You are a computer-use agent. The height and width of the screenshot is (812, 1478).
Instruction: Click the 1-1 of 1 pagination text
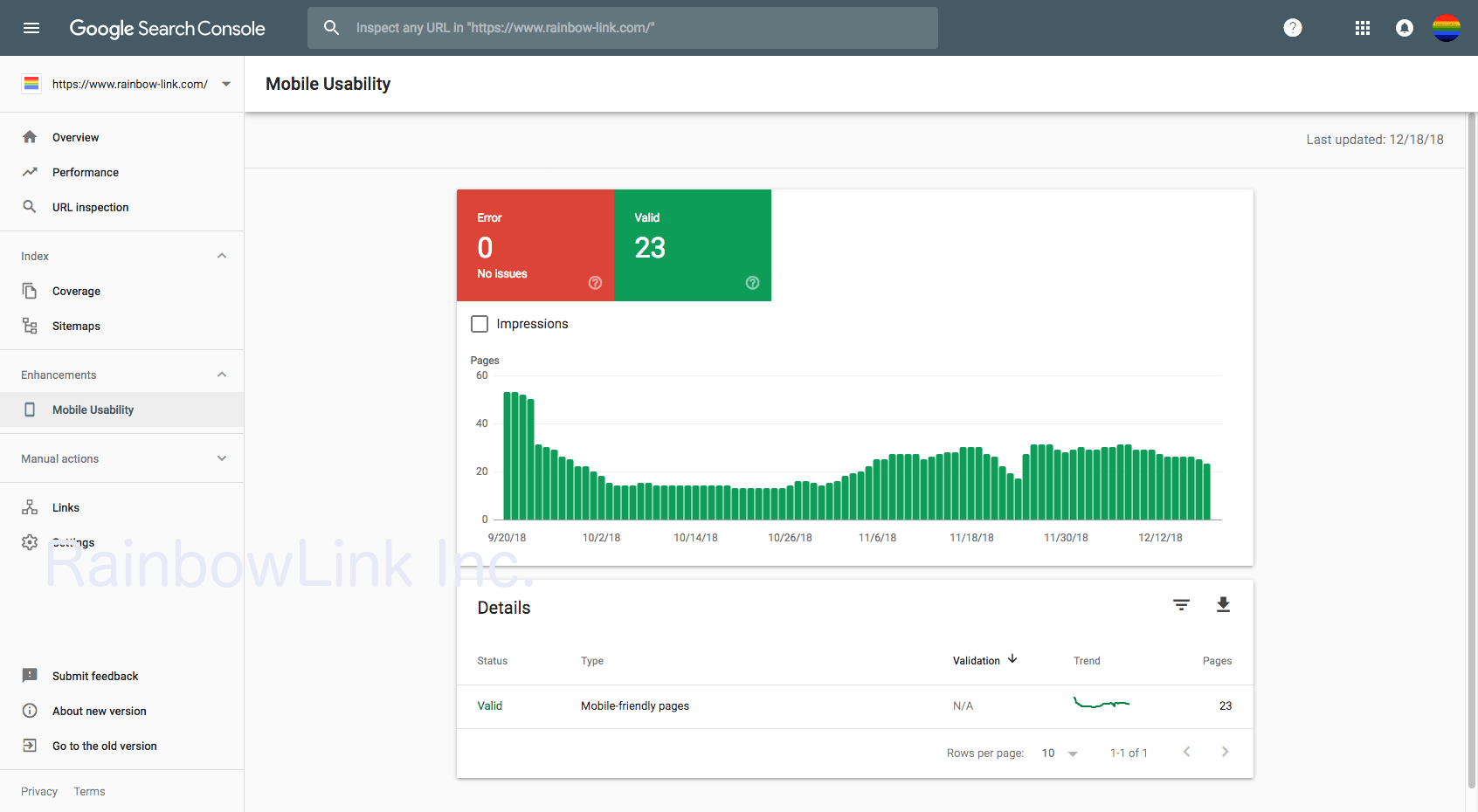click(1129, 753)
